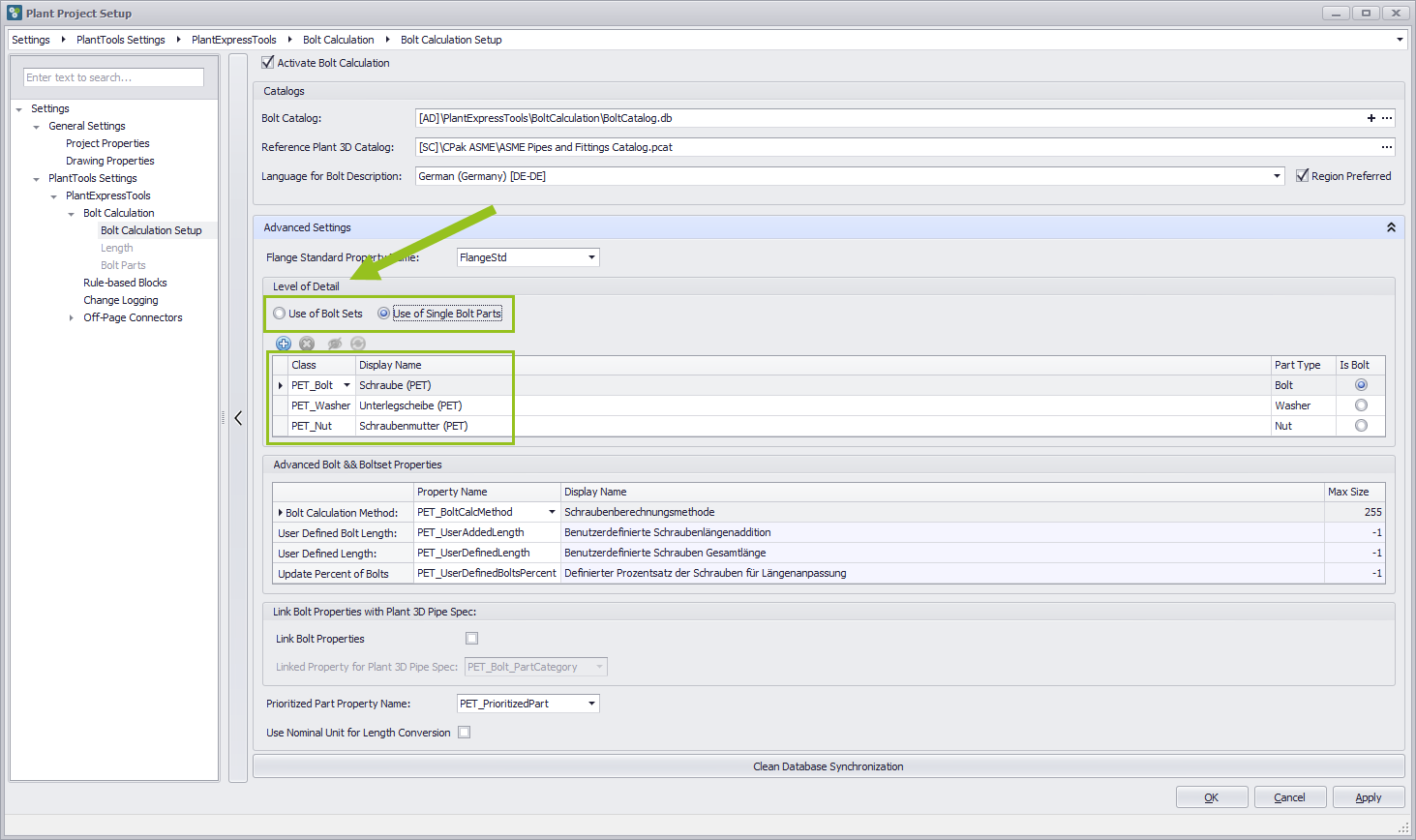Click the plus icon in Bolt Catalog field
The width and height of the screenshot is (1416, 840).
coord(1371,118)
